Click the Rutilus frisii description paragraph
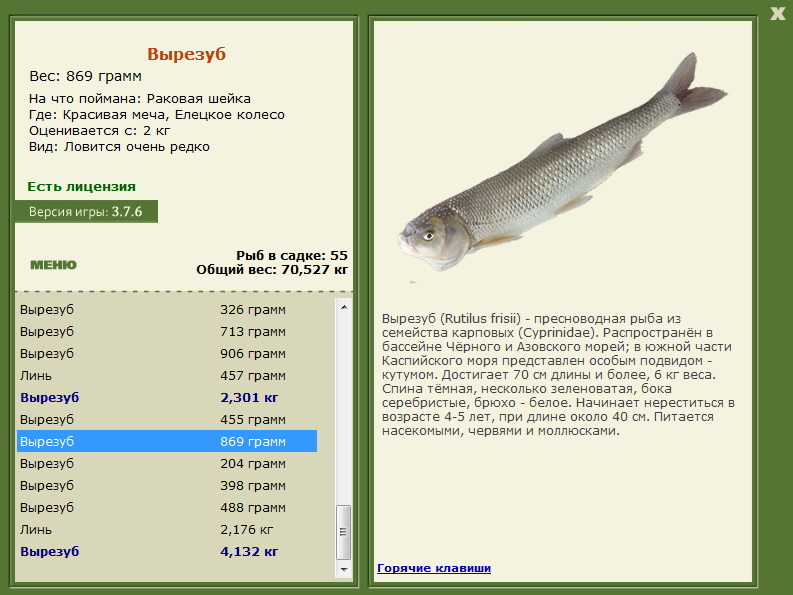793x595 pixels. 558,375
